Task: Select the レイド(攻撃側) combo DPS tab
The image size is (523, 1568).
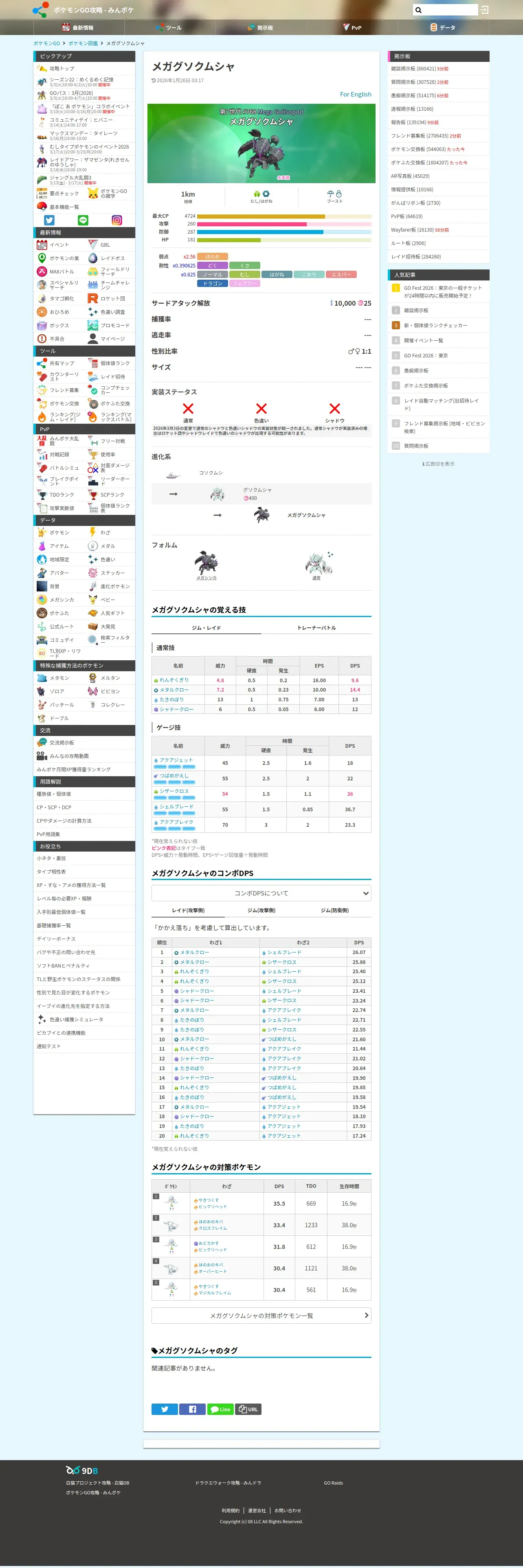Action: pos(188,911)
